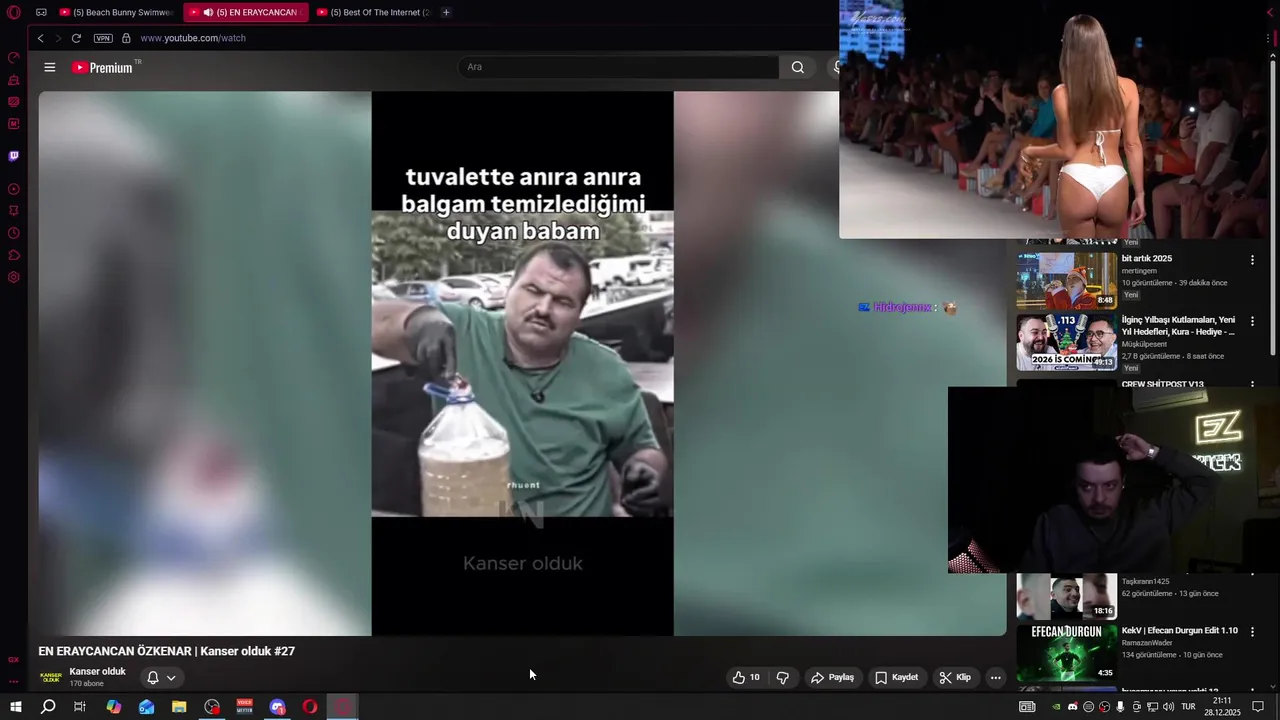
Task: Open sidebar Settings gear icon
Action: click(14, 277)
